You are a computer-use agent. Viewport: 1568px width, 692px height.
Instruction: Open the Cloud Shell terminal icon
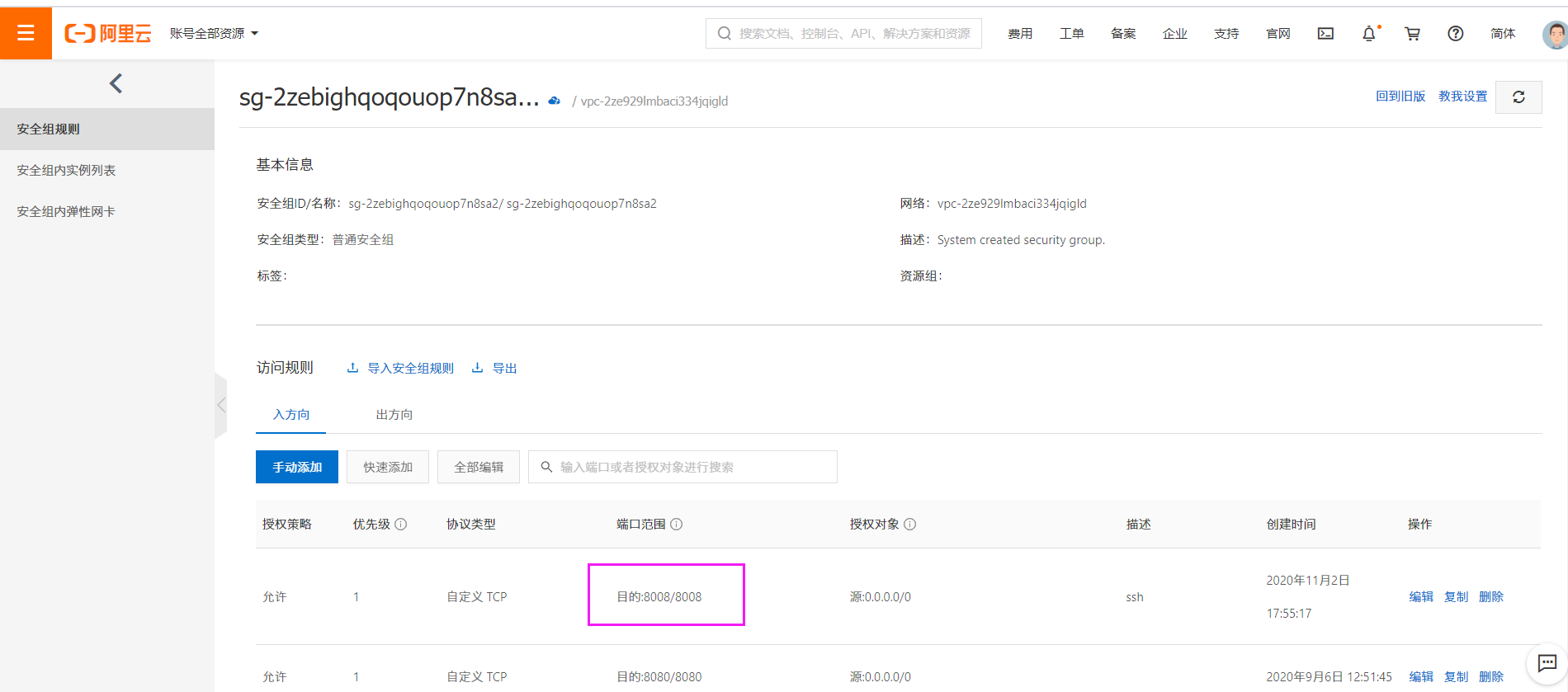coord(1325,34)
